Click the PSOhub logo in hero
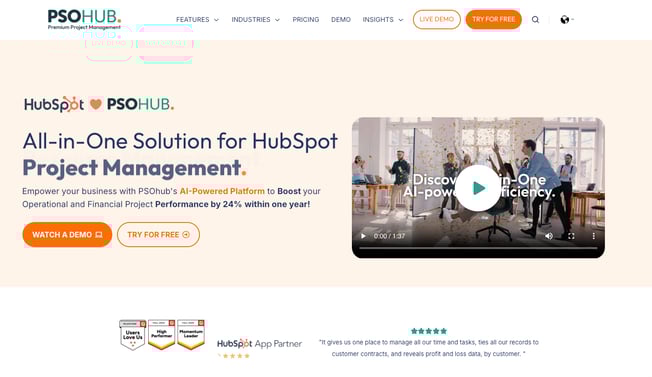This screenshot has height=377, width=652. (141, 104)
